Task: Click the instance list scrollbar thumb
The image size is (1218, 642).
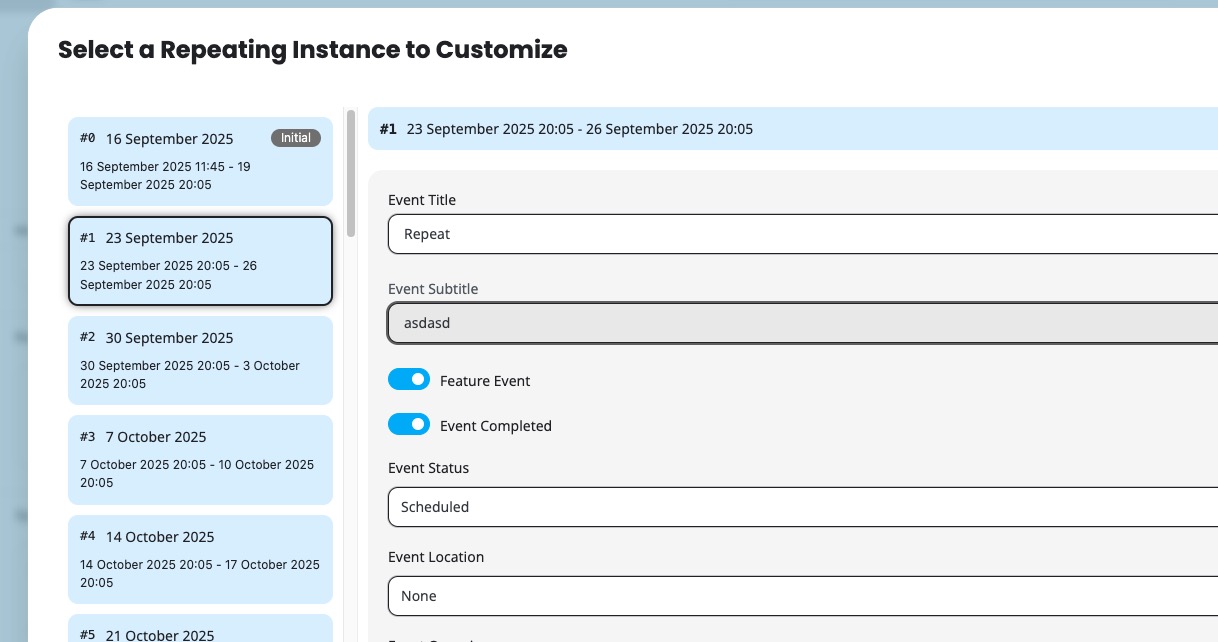Action: [x=351, y=173]
